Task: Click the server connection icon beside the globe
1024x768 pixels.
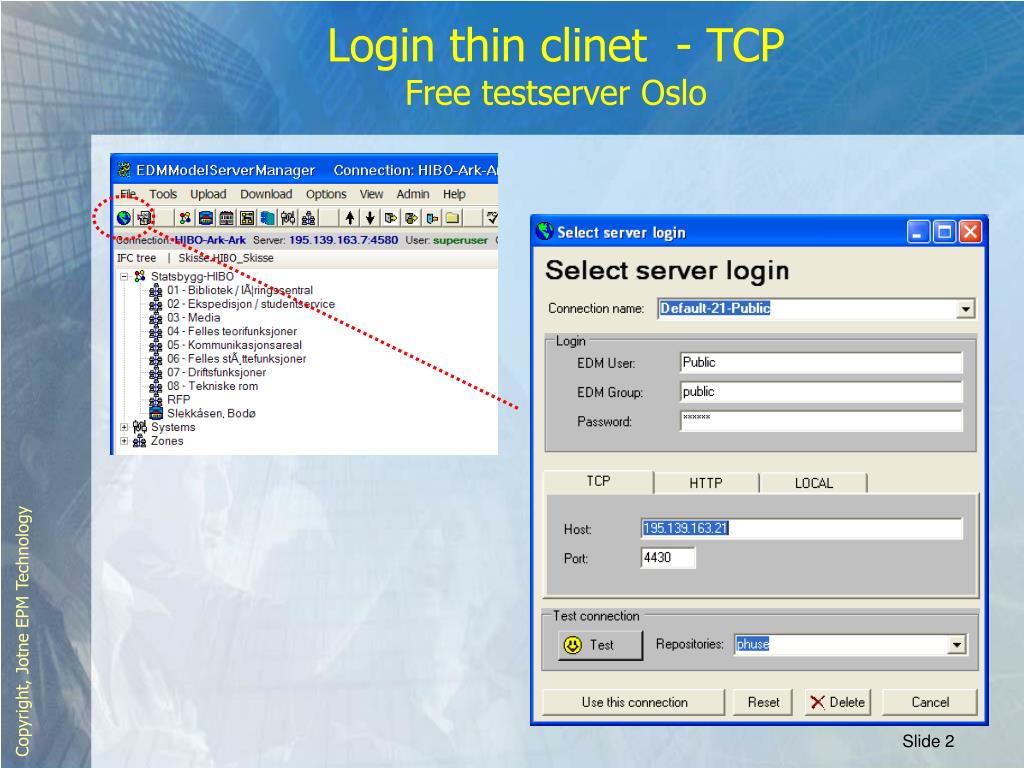Action: (x=144, y=217)
